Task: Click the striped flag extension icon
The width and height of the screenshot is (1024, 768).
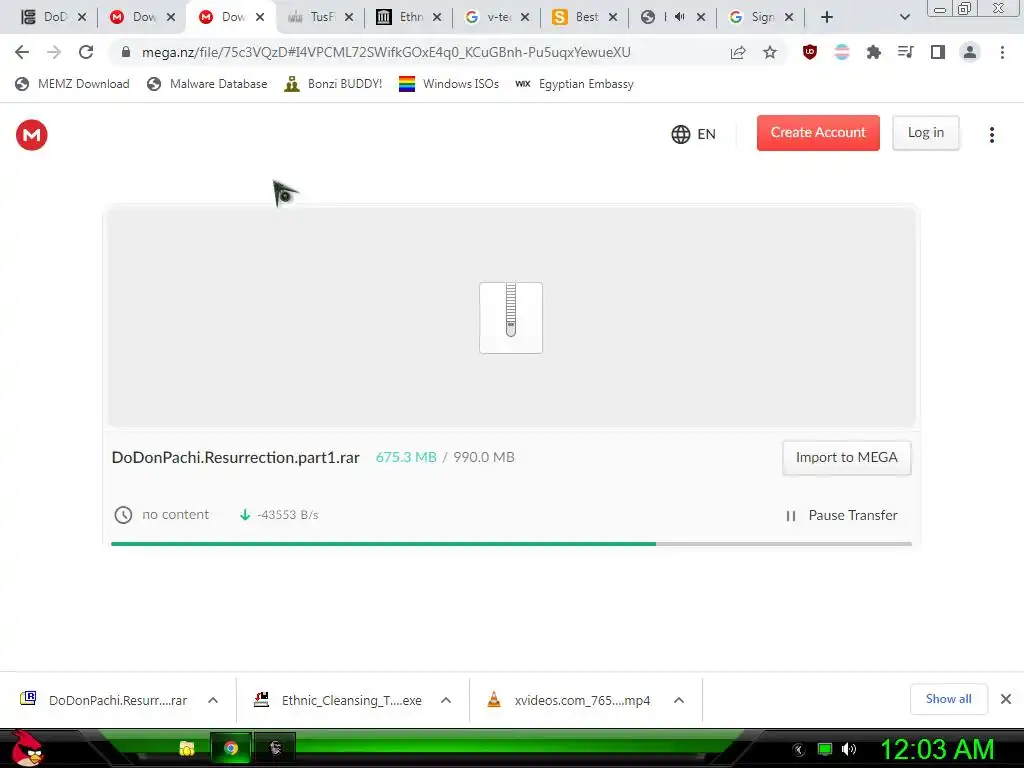Action: pos(842,52)
